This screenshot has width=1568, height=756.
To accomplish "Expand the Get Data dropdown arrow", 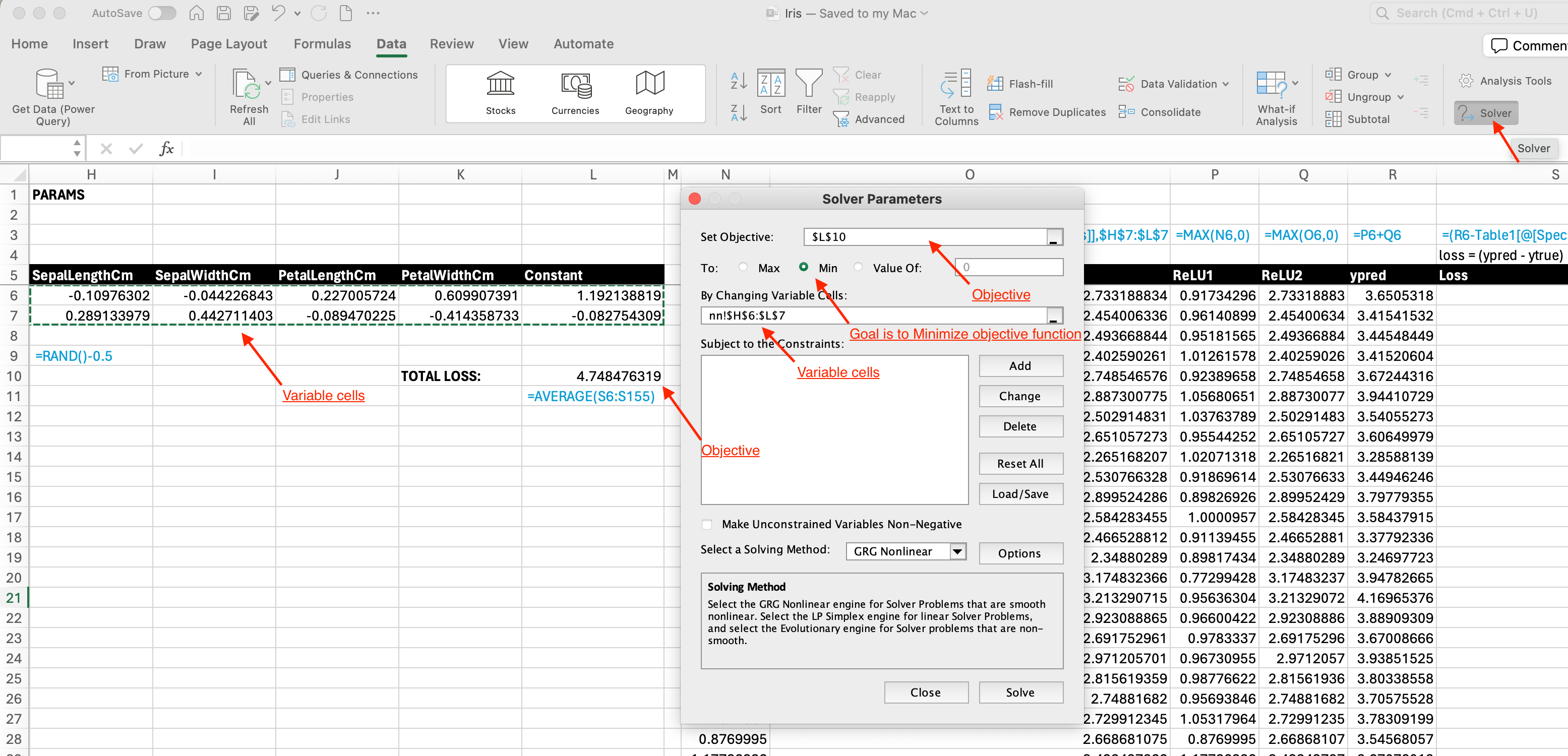I will point(71,83).
